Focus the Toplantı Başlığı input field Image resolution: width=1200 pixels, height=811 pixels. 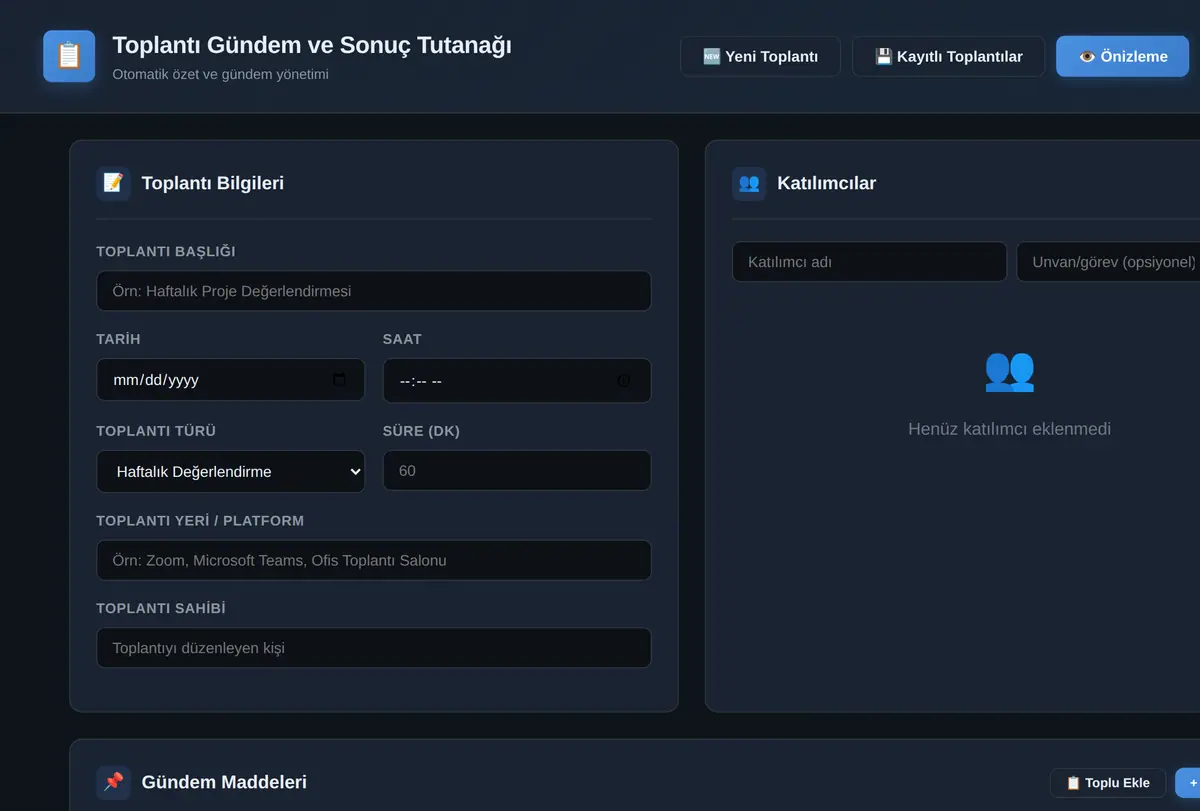(x=374, y=291)
